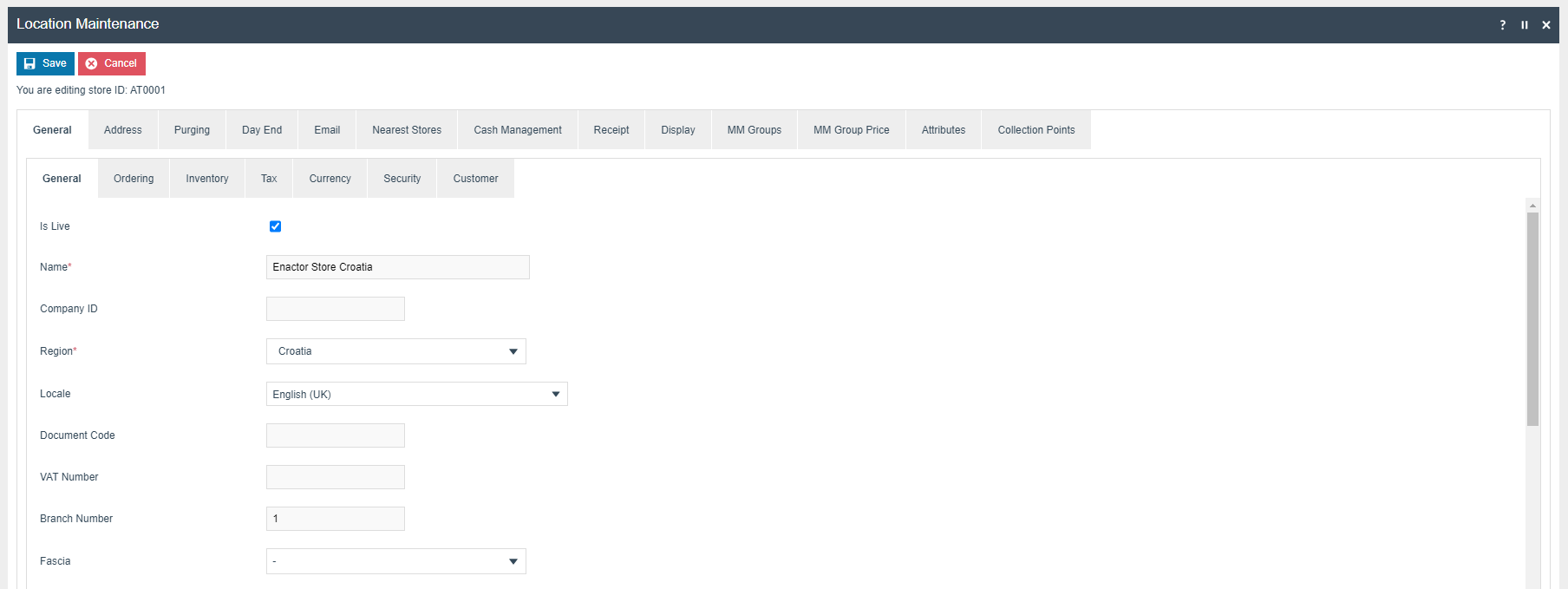Click the Branch Number field
The width and height of the screenshot is (1568, 589).
pos(335,519)
